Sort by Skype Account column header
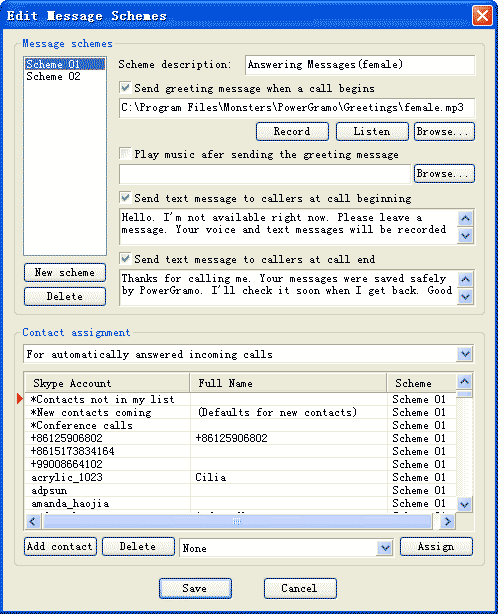Screen dimensions: 498x614 tap(107, 383)
